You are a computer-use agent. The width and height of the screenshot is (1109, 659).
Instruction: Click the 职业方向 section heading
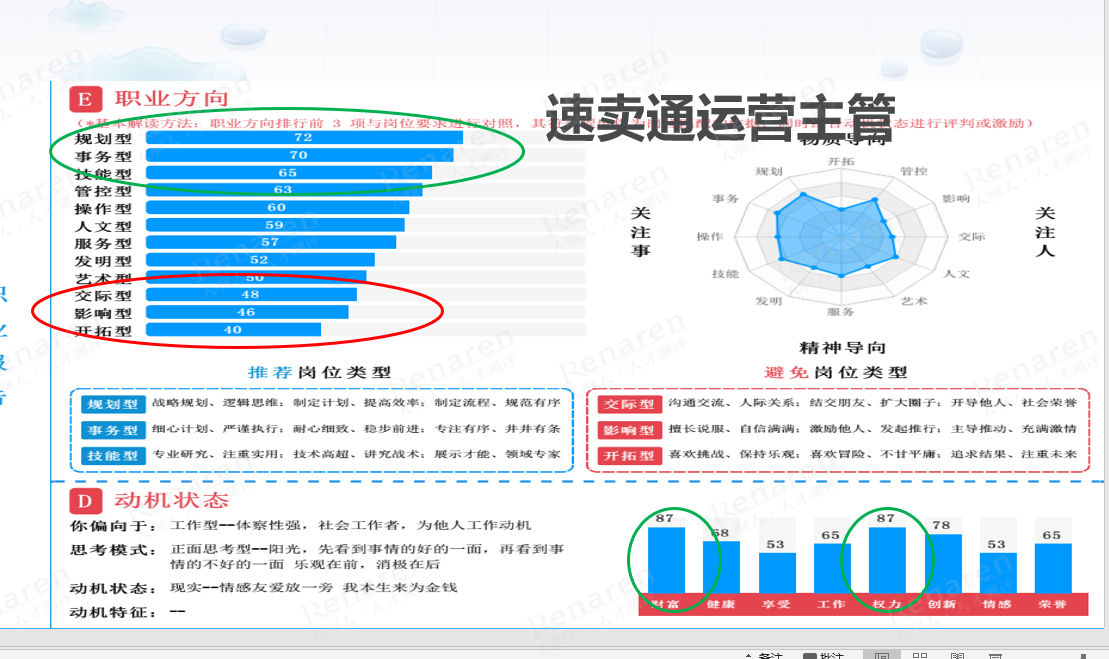[x=172, y=99]
